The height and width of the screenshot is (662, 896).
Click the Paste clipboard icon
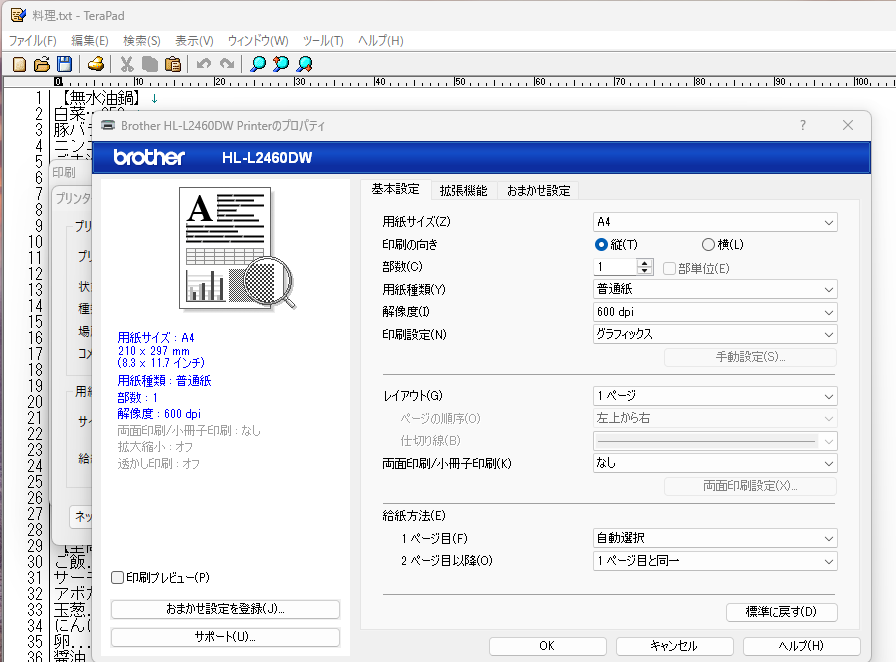(173, 64)
